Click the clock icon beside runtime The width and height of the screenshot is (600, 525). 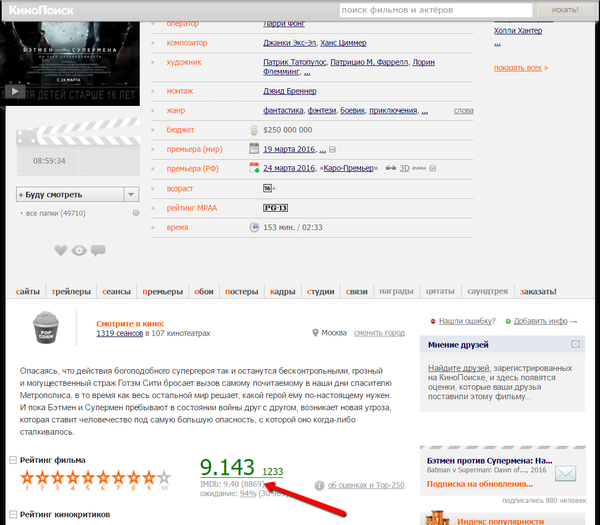point(254,227)
